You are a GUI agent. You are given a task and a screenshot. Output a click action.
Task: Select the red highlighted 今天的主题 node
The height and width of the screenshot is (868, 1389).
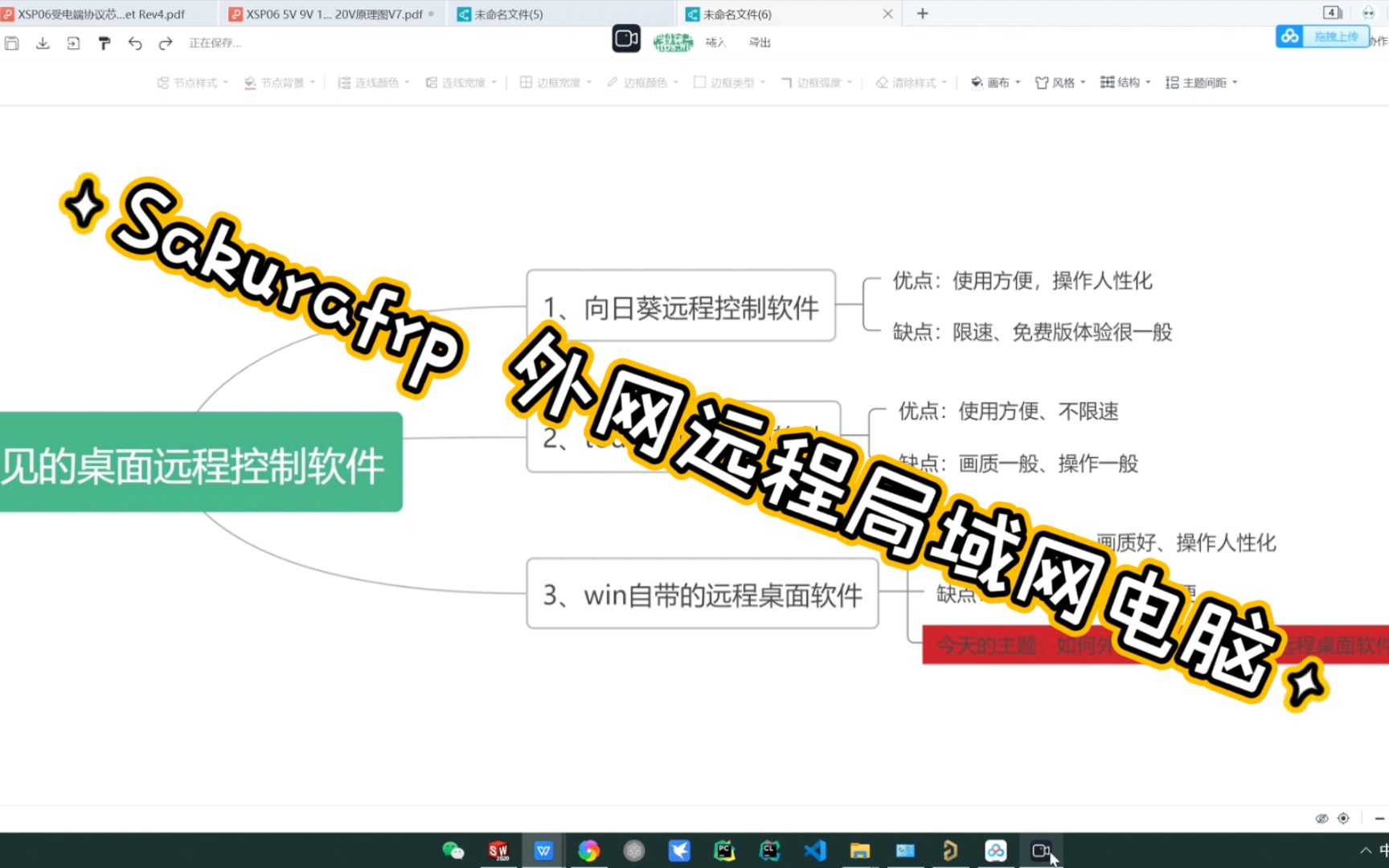[1156, 645]
